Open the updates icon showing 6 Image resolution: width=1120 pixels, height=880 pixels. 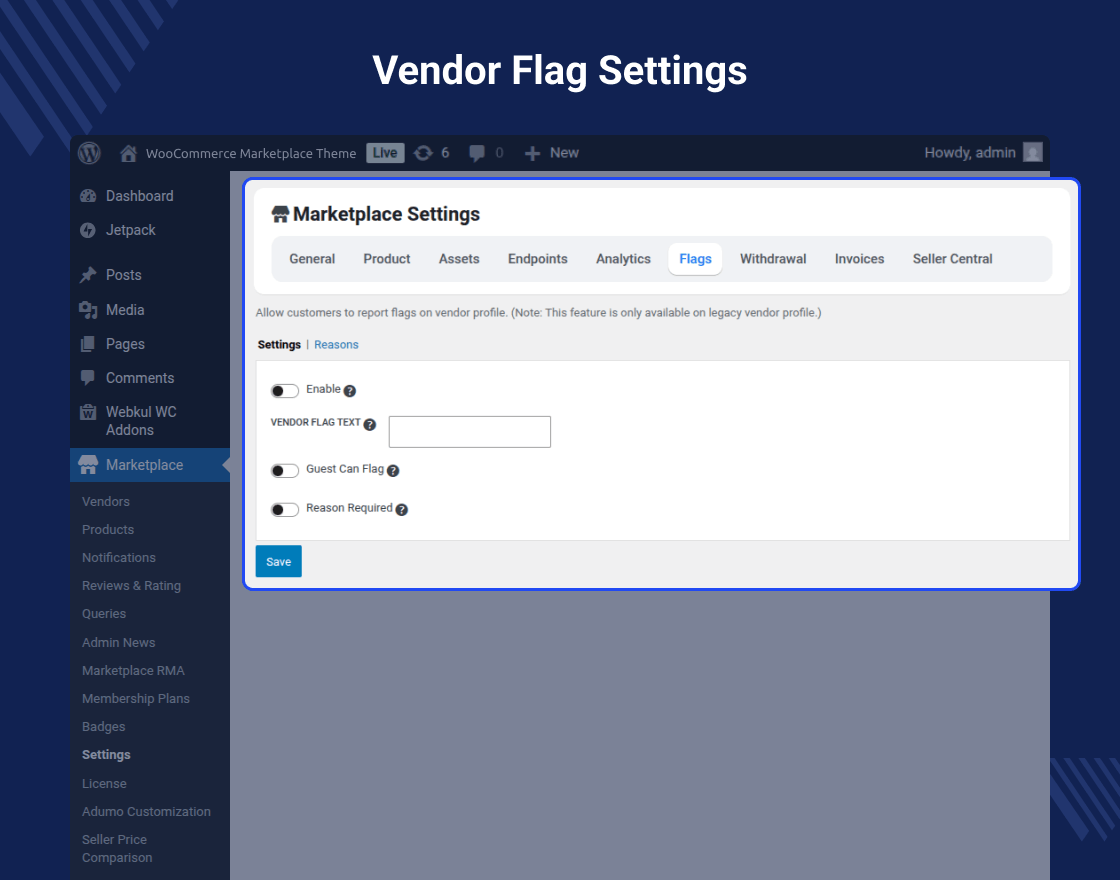(x=423, y=153)
